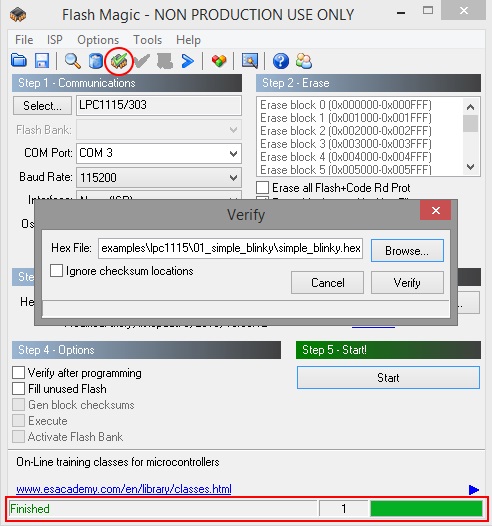Click the Finished status text

pyautogui.click(x=30, y=509)
